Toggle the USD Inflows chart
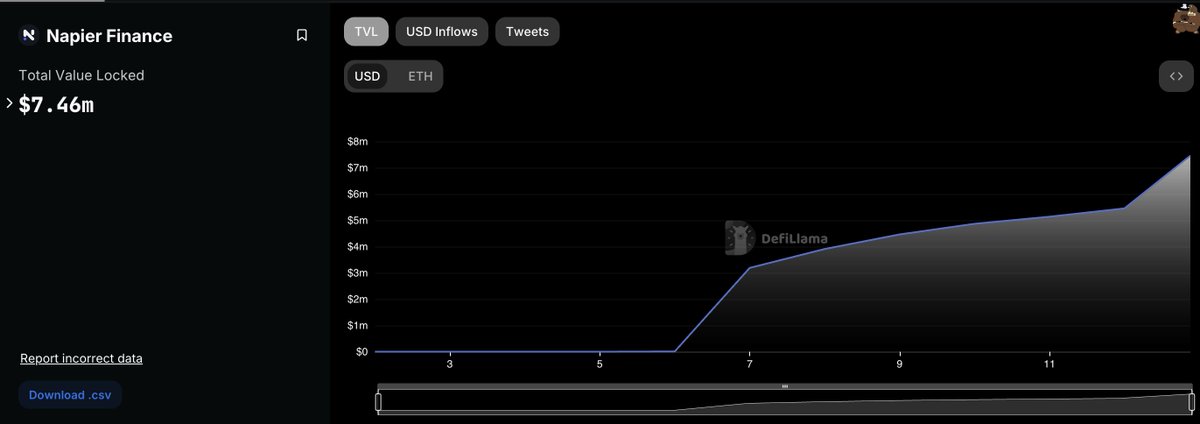This screenshot has height=424, width=1200. [442, 31]
